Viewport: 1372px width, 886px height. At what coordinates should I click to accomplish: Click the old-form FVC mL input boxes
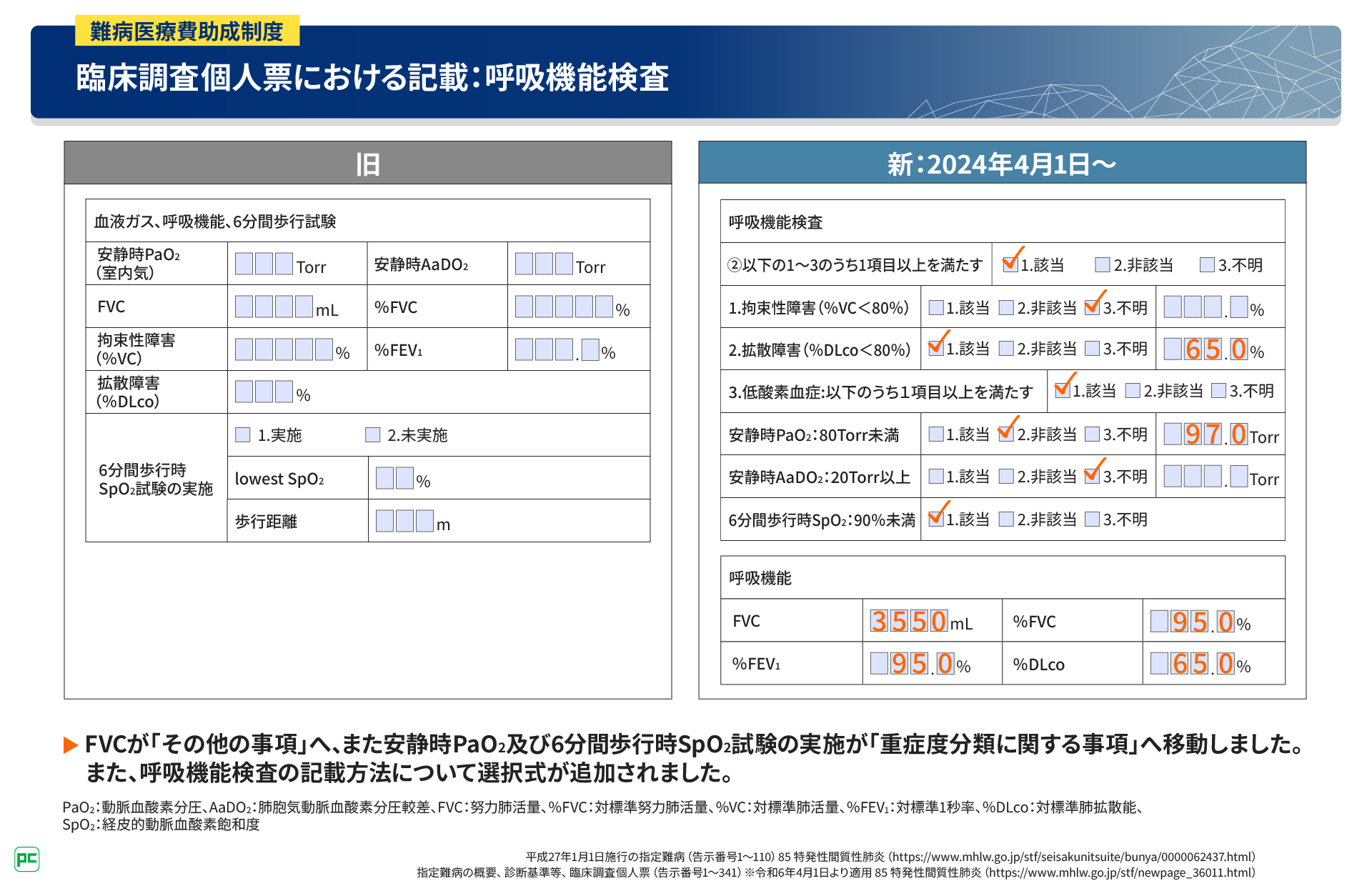click(x=274, y=307)
